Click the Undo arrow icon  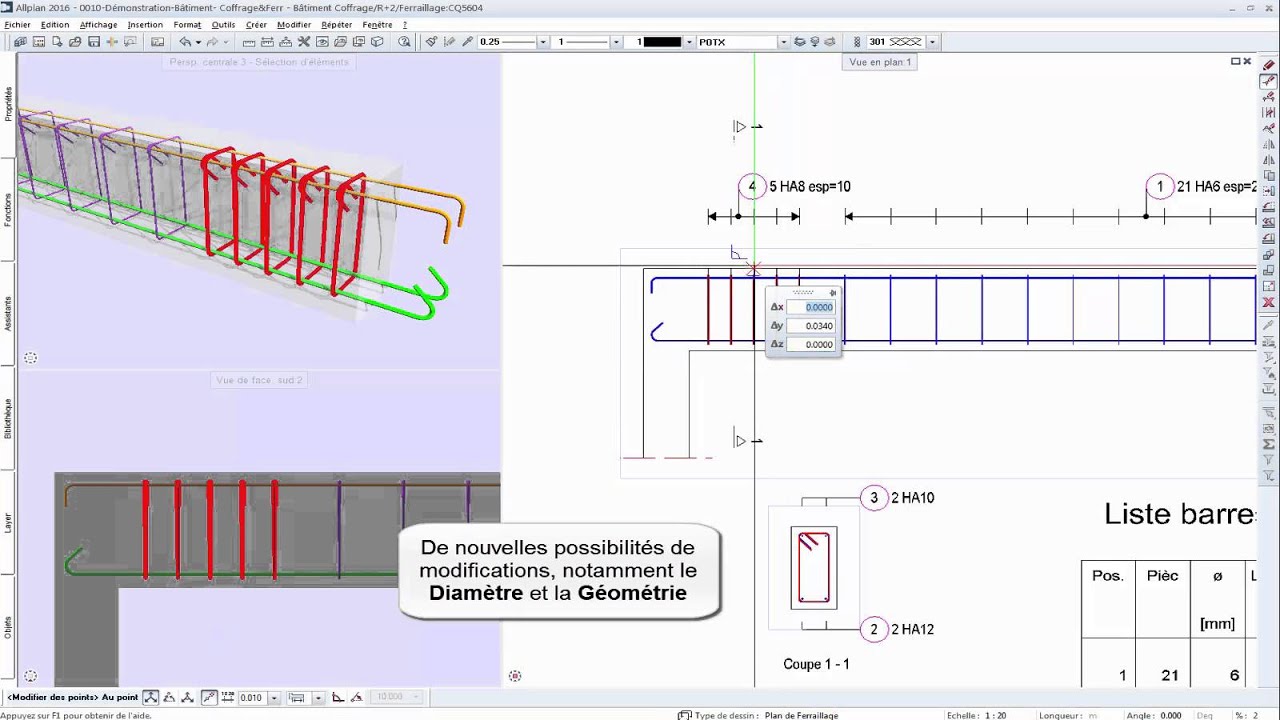click(x=185, y=42)
